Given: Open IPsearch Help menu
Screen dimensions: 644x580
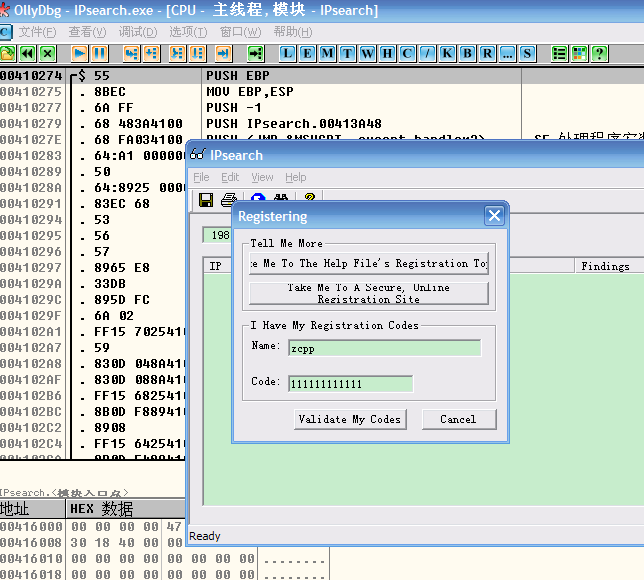Looking at the screenshot, I should click(296, 177).
